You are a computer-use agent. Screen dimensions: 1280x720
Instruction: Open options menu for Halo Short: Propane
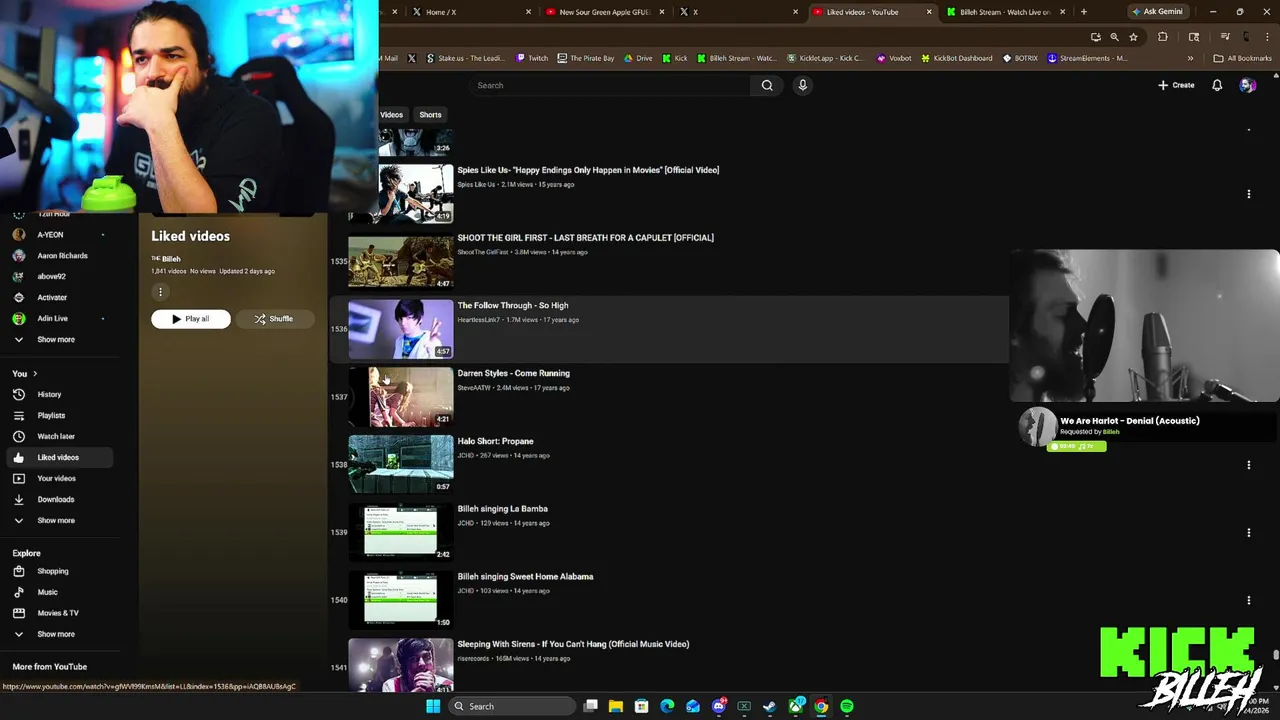[x=1248, y=465]
